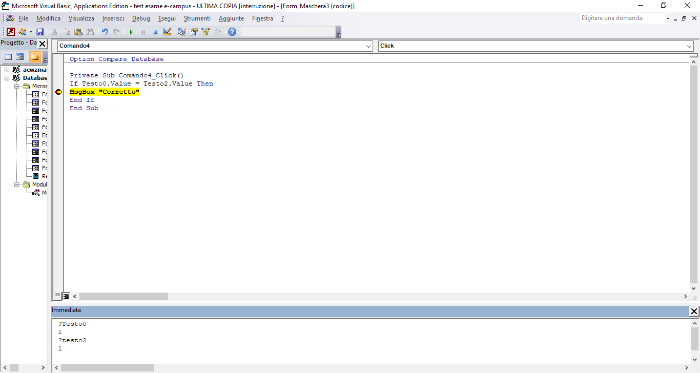Click the Immediata window horizontal scrollbar thumb
The height and width of the screenshot is (373, 700).
[x=108, y=368]
